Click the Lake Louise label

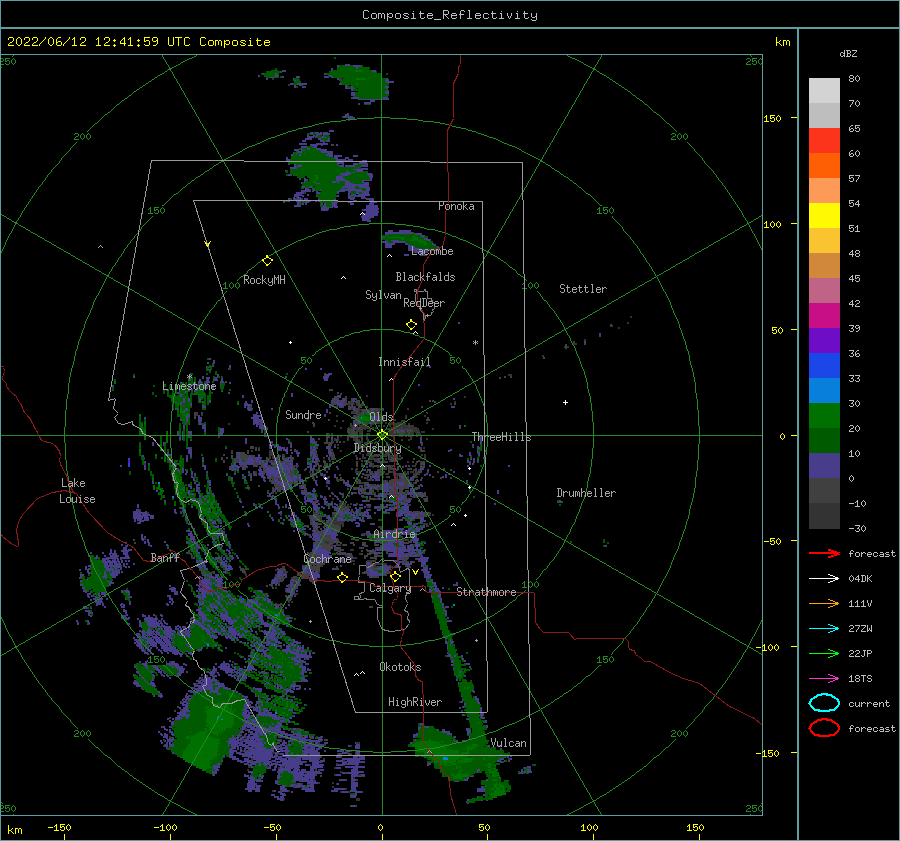point(77,491)
